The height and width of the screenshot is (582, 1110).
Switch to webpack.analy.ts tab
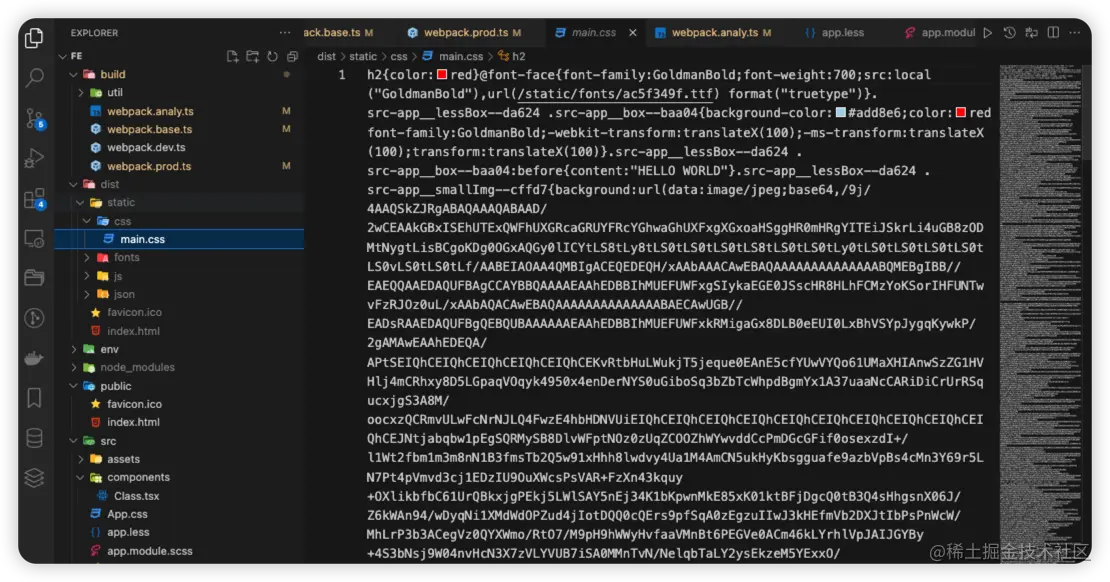click(713, 33)
